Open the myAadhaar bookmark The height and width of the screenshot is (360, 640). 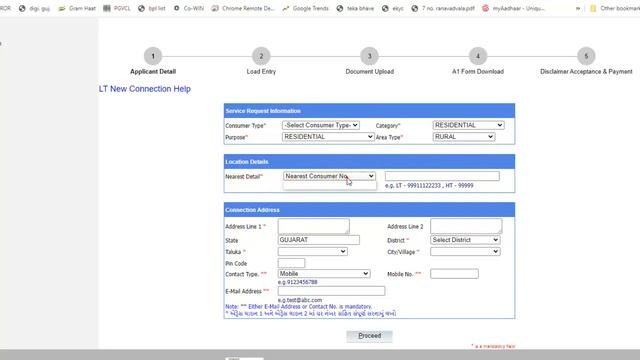(x=513, y=8)
